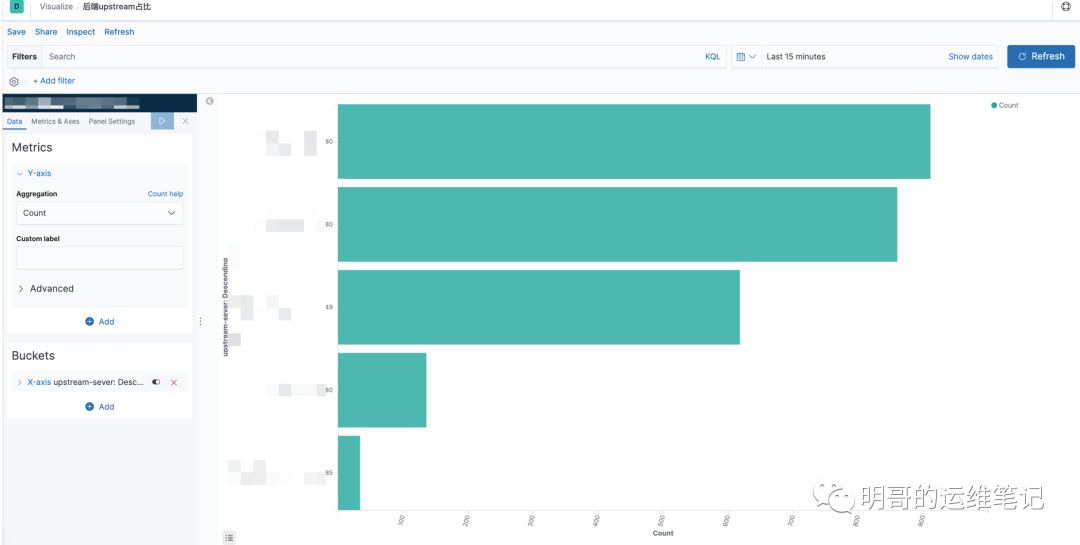
Task: Toggle the legend list icon below chart
Action: pyautogui.click(x=229, y=537)
